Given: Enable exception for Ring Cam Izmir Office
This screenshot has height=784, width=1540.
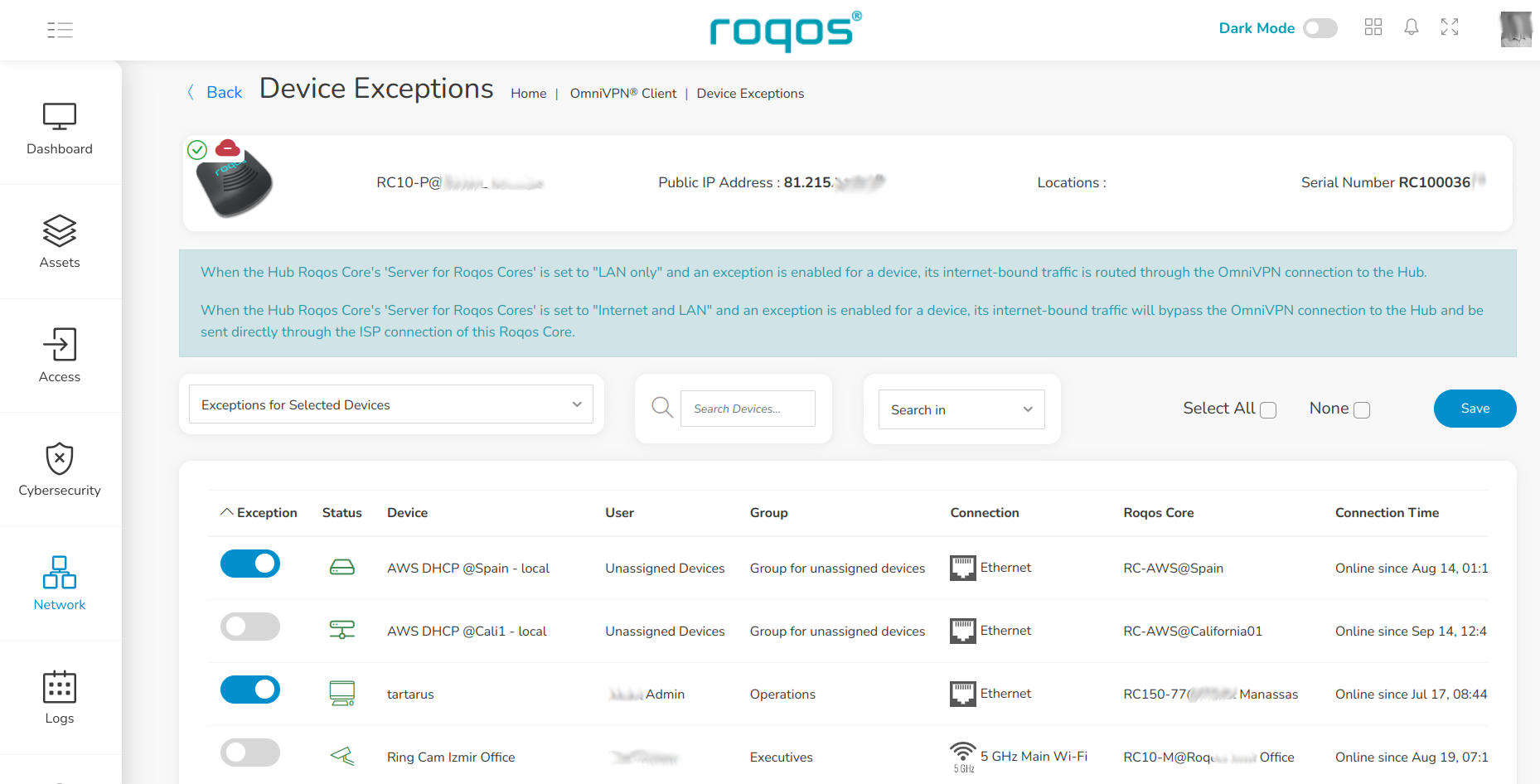Looking at the screenshot, I should pos(250,753).
